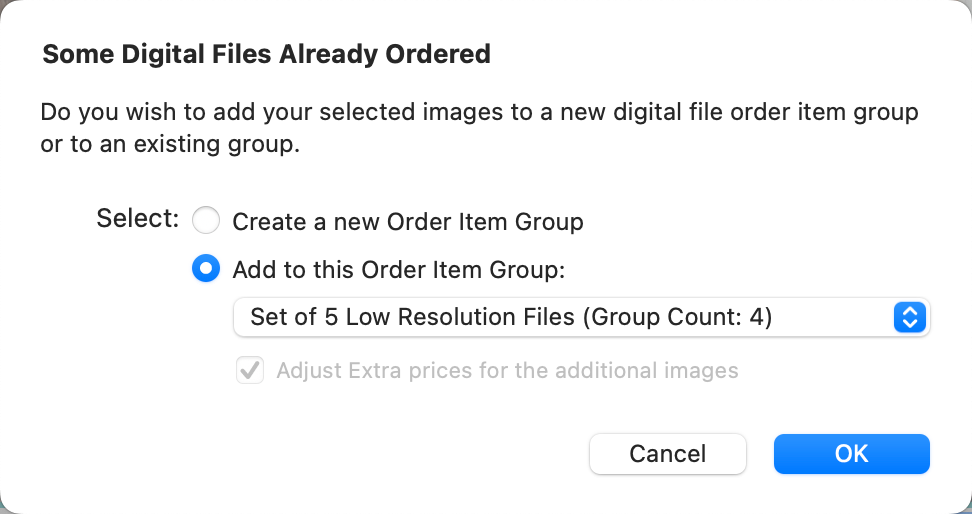
Task: Click the 'Some Digital Files Already Ordered' title
Action: click(266, 54)
